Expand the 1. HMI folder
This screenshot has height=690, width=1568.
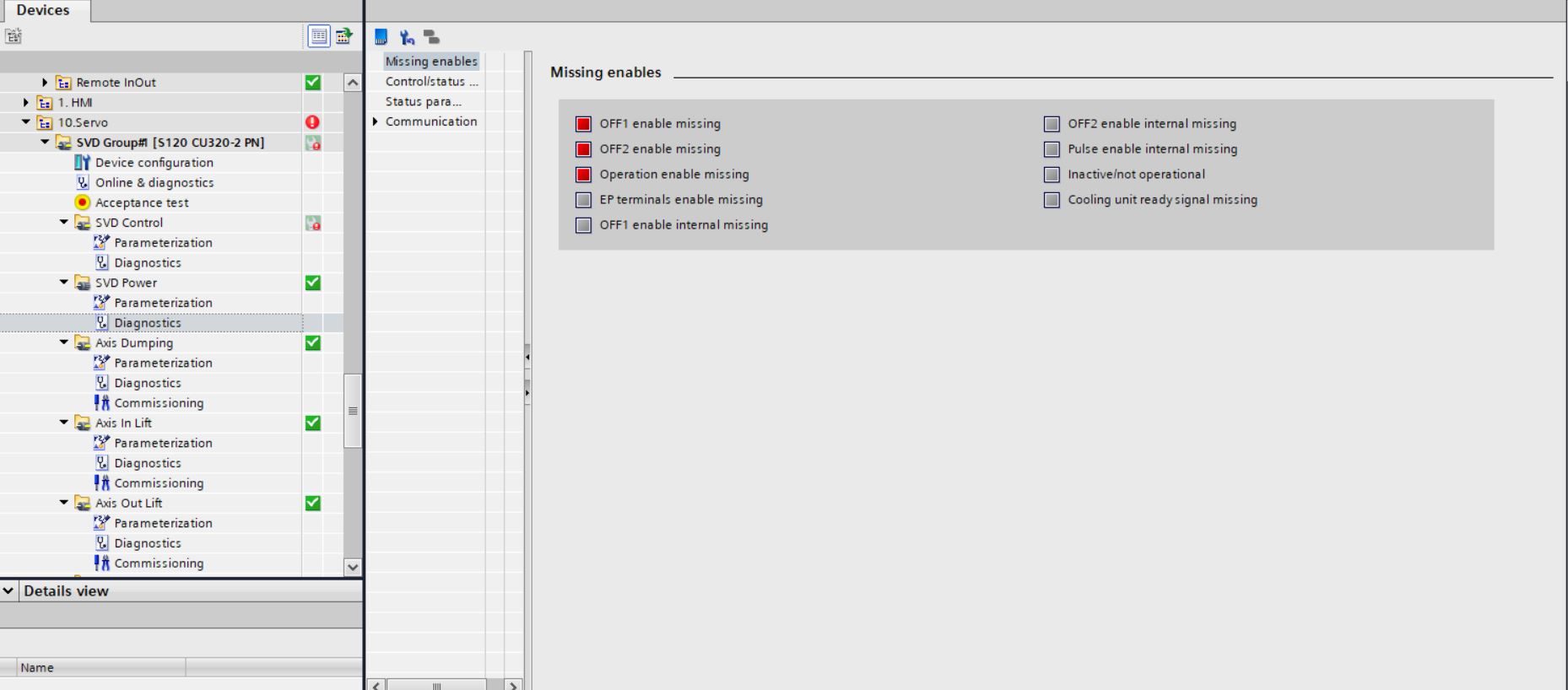coord(27,102)
